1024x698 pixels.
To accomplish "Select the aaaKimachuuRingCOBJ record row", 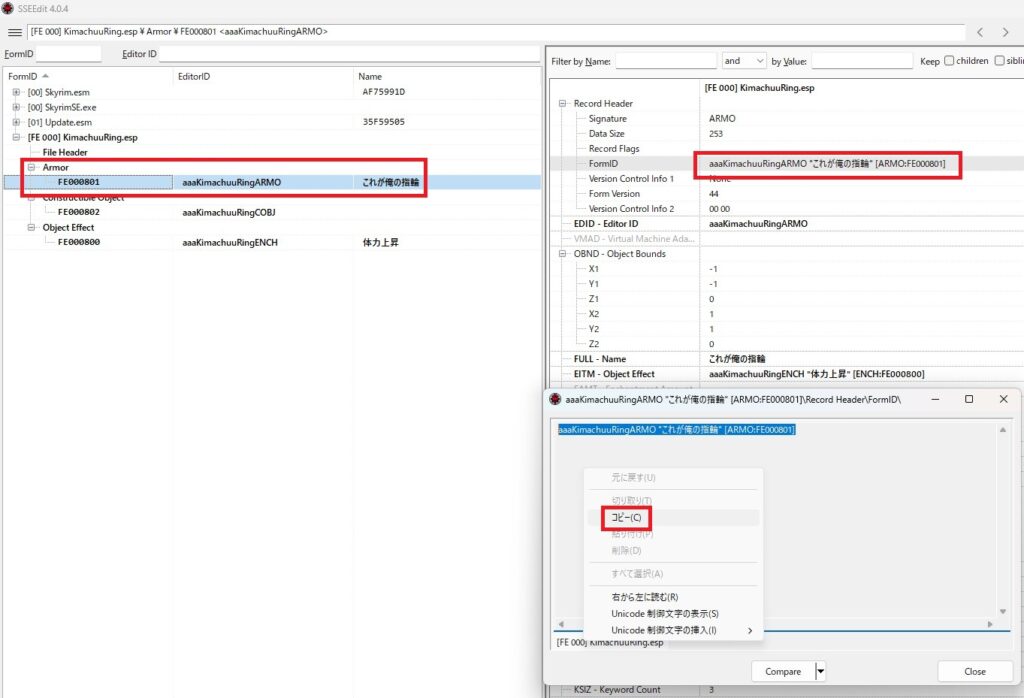I will click(231, 212).
